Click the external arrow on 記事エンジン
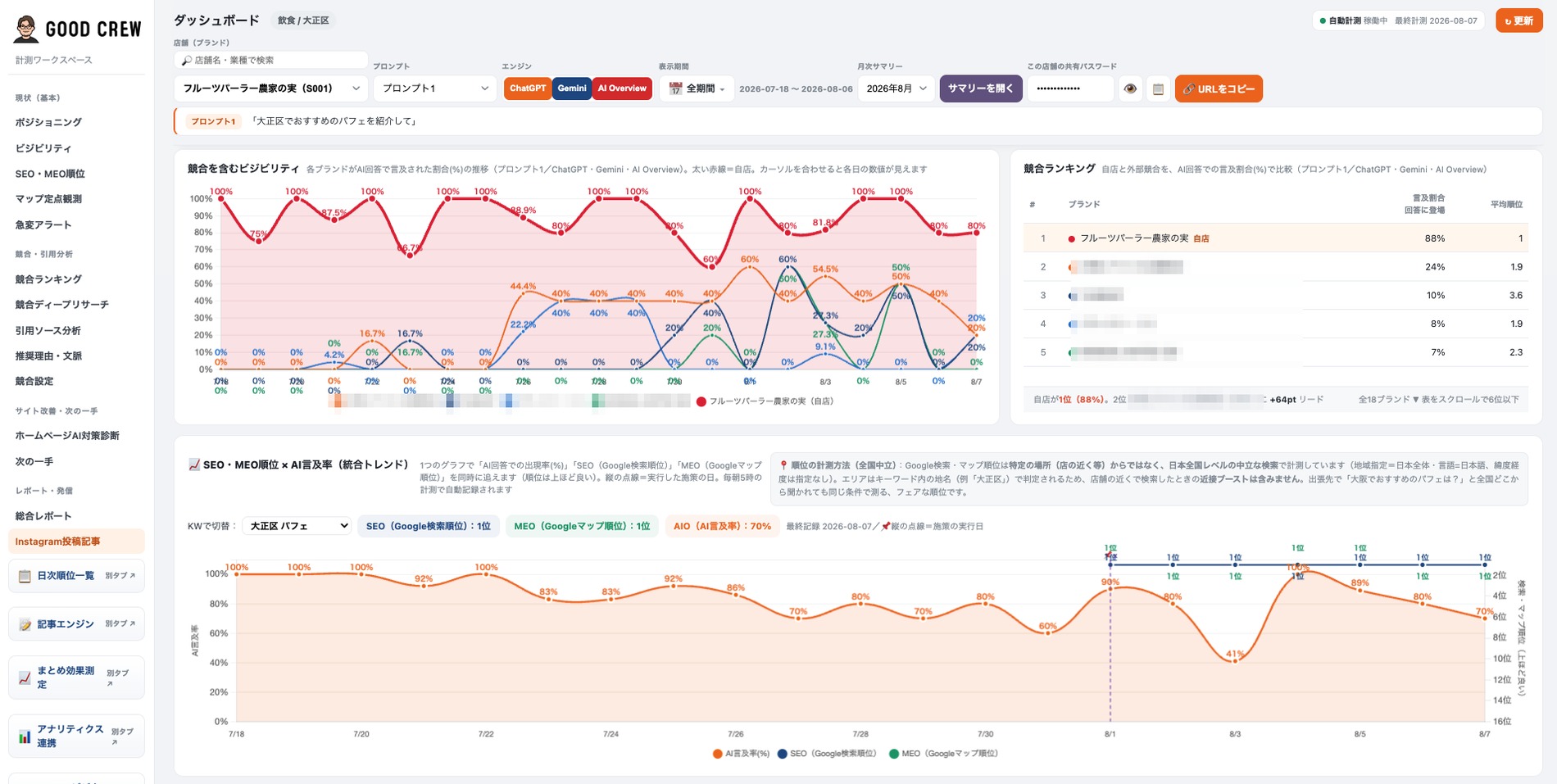The width and height of the screenshot is (1557, 784). click(132, 624)
